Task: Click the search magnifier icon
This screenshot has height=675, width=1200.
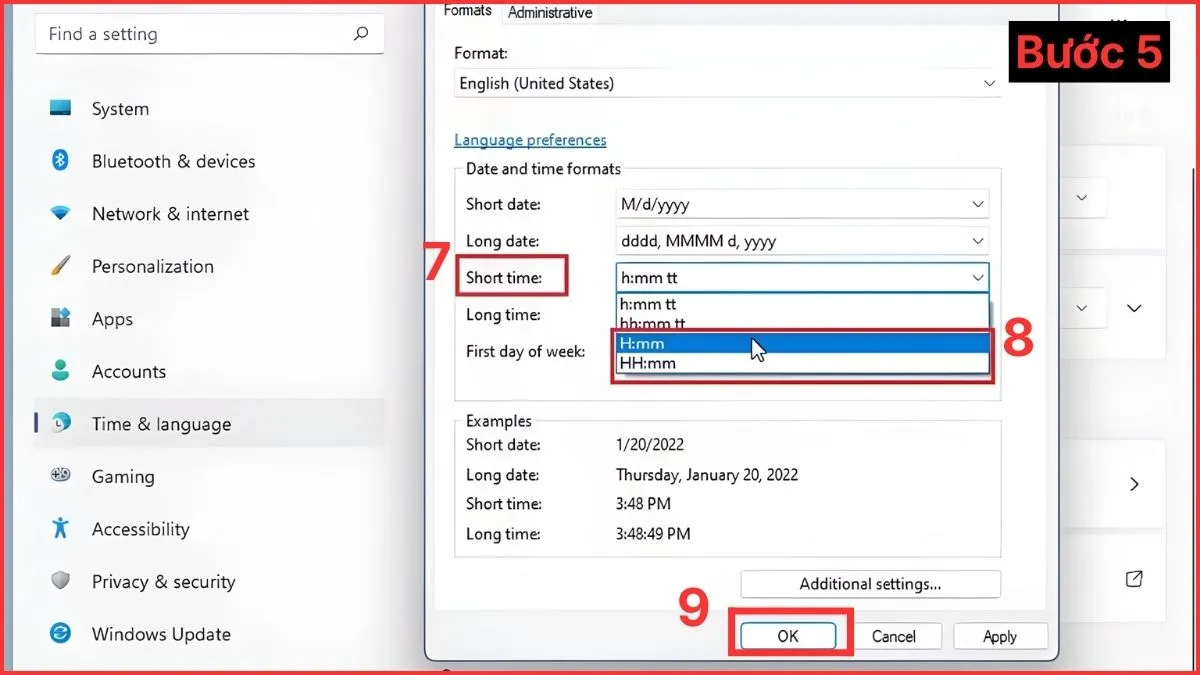Action: (360, 33)
